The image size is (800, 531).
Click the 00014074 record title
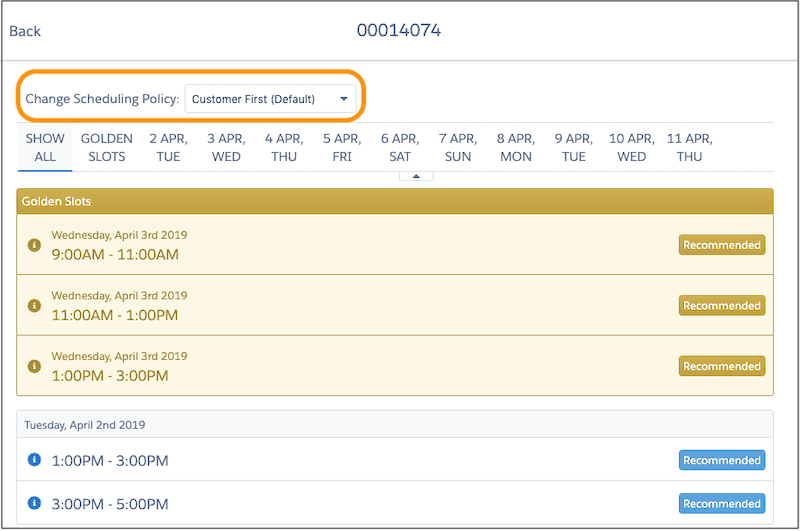[x=399, y=31]
